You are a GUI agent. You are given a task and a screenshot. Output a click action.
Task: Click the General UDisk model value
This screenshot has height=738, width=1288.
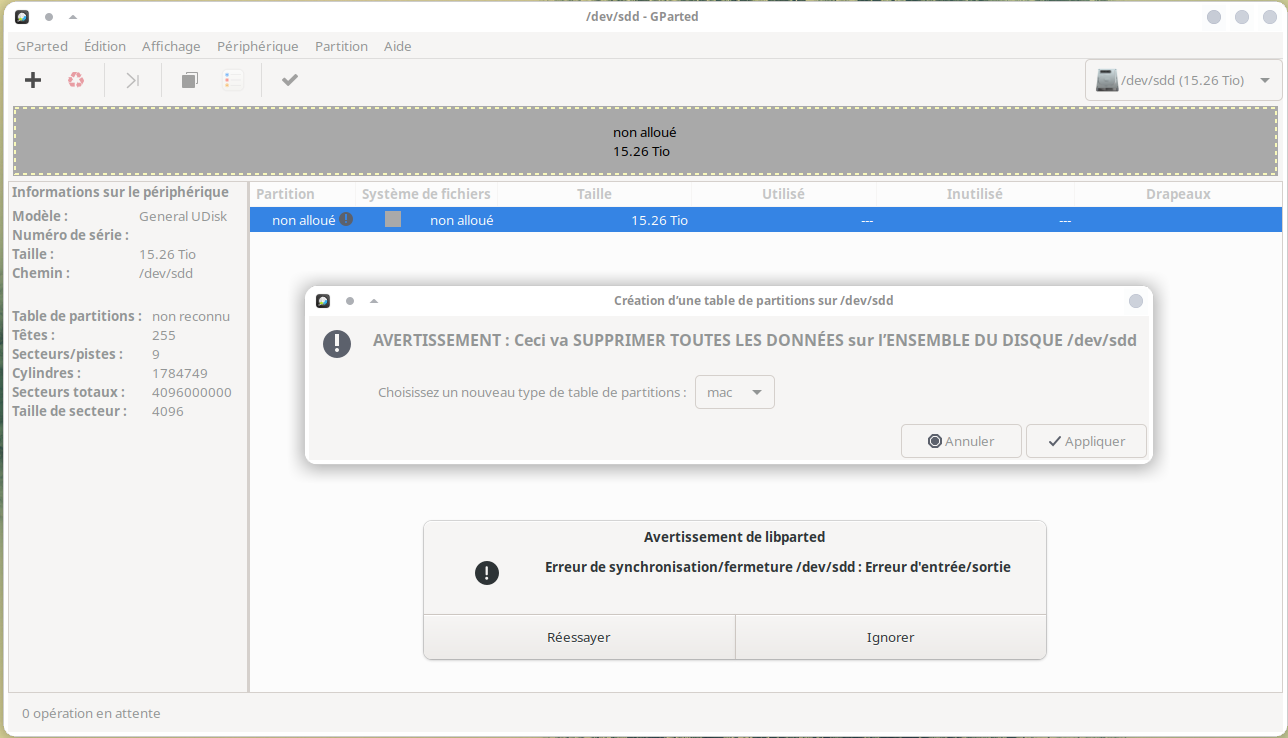coord(181,216)
